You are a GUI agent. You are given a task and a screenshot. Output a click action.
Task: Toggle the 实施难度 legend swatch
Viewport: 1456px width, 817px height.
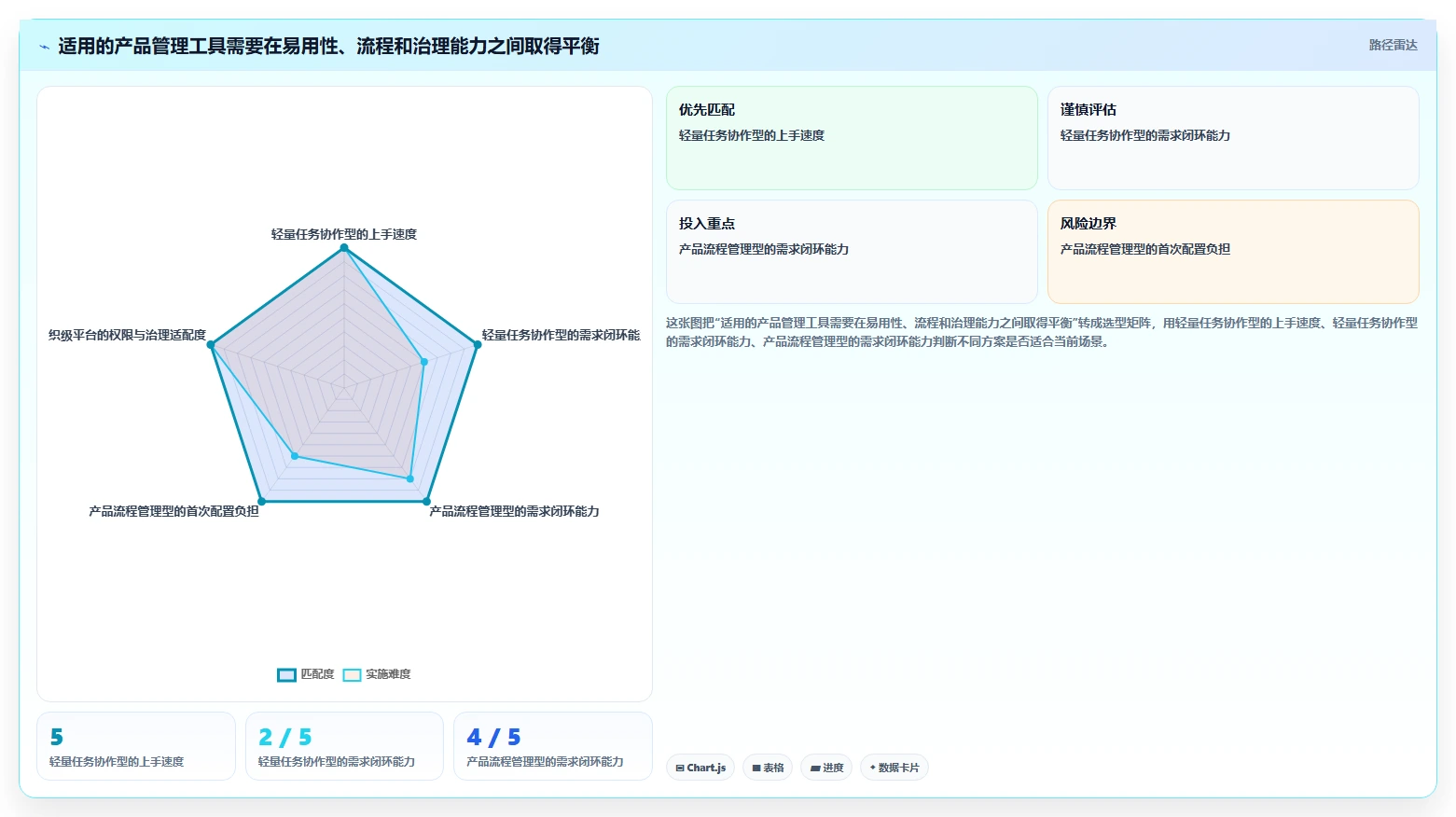(352, 674)
